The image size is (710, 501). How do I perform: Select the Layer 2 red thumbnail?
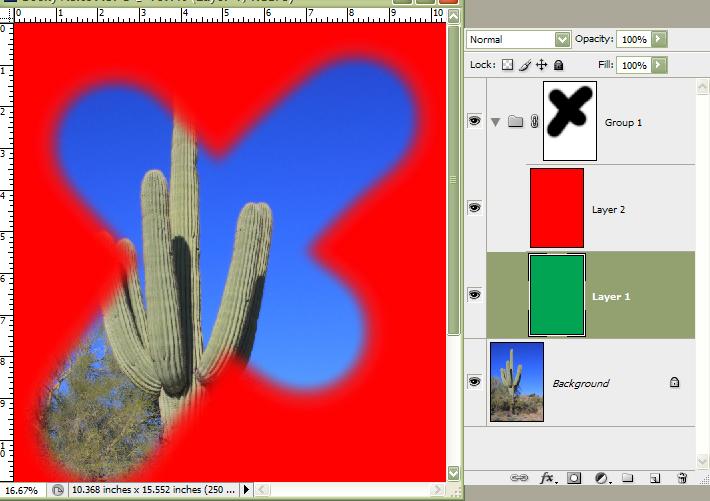pos(556,207)
